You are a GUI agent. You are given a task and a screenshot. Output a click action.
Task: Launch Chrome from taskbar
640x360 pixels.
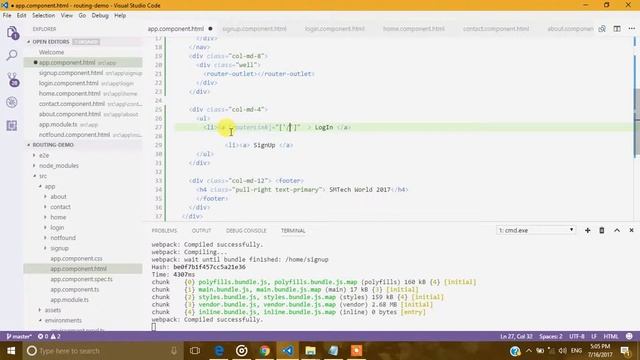(264, 351)
